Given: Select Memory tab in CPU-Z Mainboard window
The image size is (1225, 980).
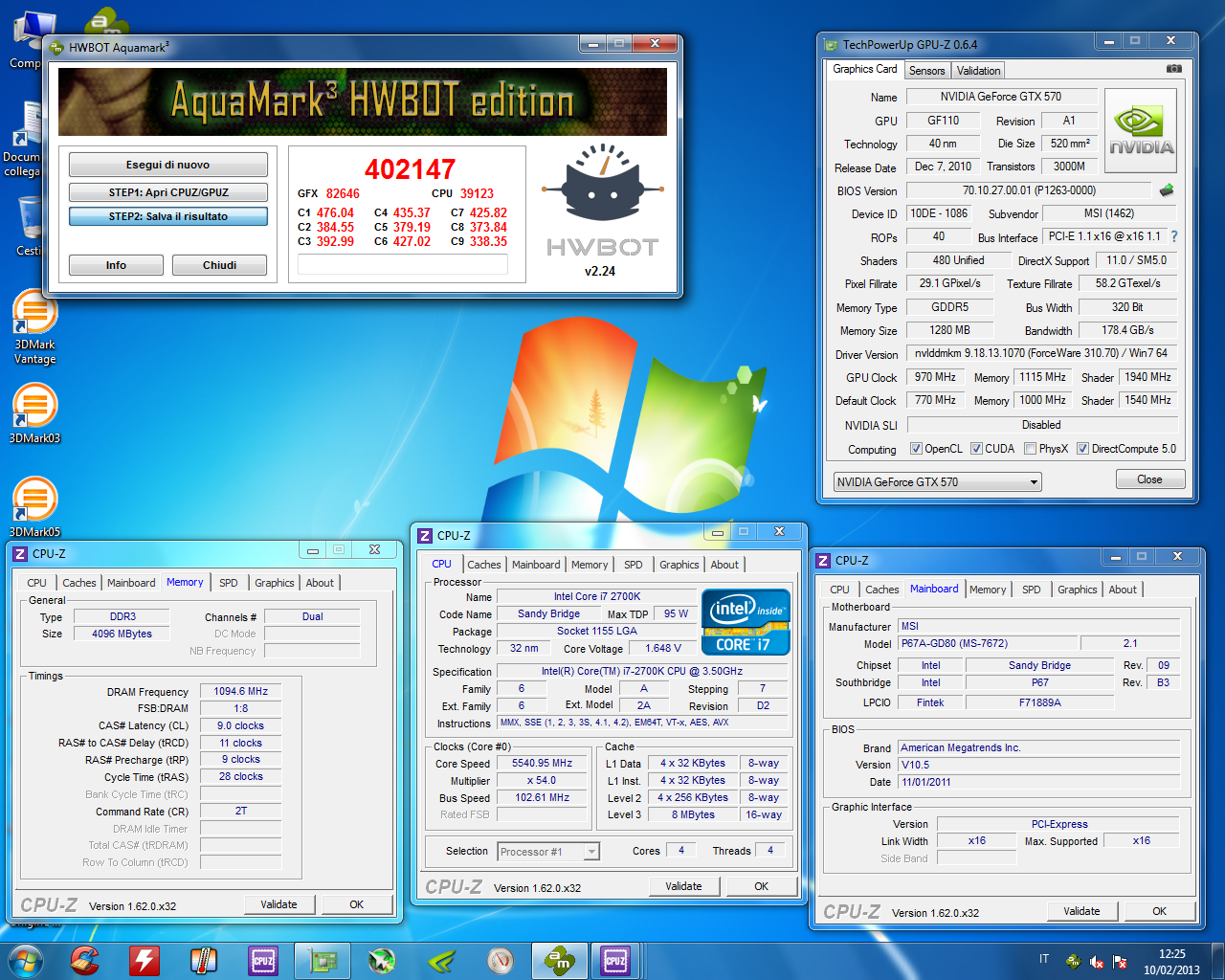Looking at the screenshot, I should 988,590.
